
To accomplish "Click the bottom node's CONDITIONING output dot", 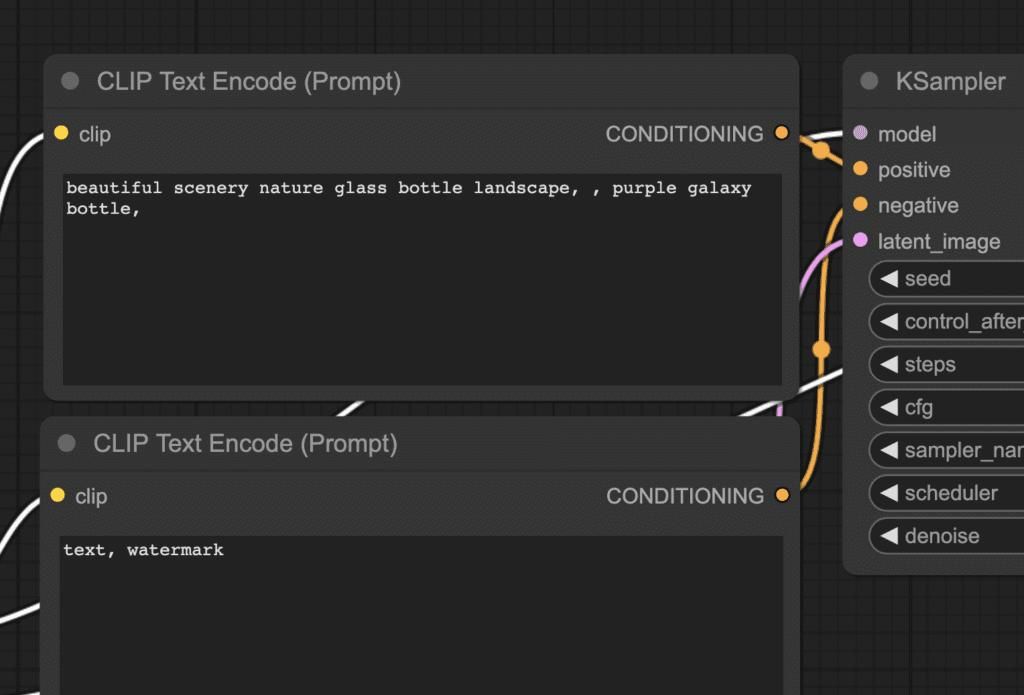I will [781, 495].
